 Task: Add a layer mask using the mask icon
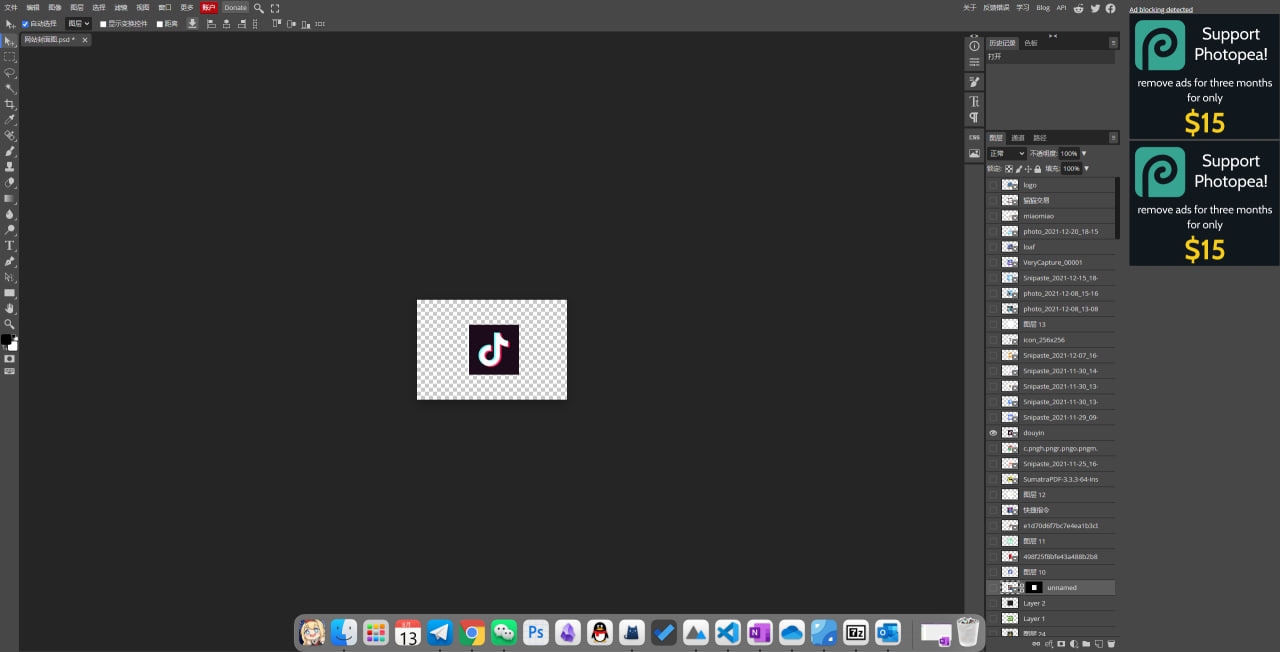tap(1062, 643)
